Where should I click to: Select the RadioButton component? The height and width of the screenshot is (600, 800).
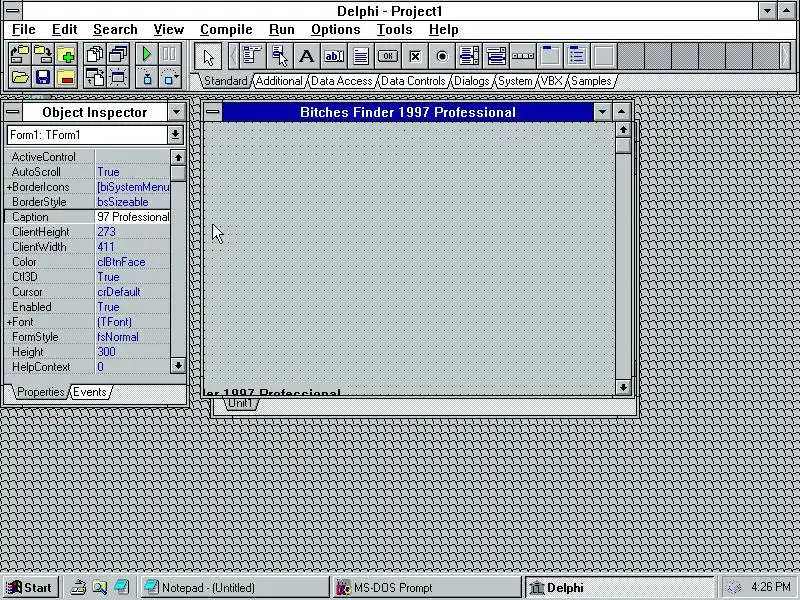pos(442,56)
